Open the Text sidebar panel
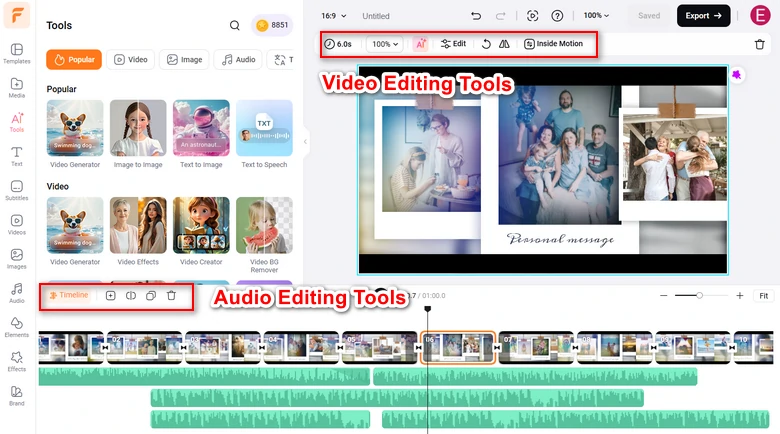This screenshot has height=434, width=780. (x=17, y=156)
